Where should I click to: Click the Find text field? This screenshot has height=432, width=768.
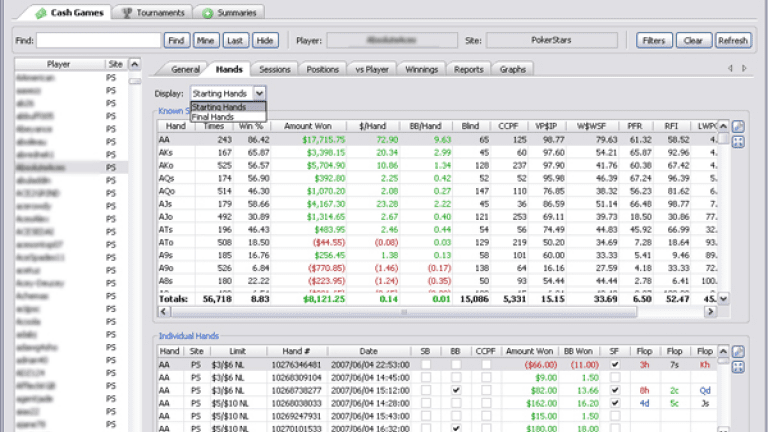click(98, 40)
